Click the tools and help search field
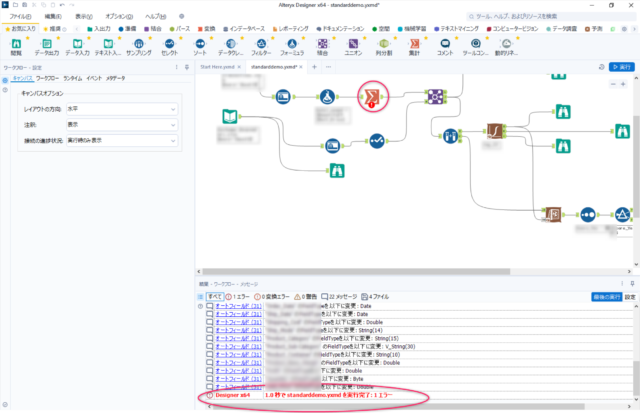This screenshot has height=413, width=640. pos(551,16)
